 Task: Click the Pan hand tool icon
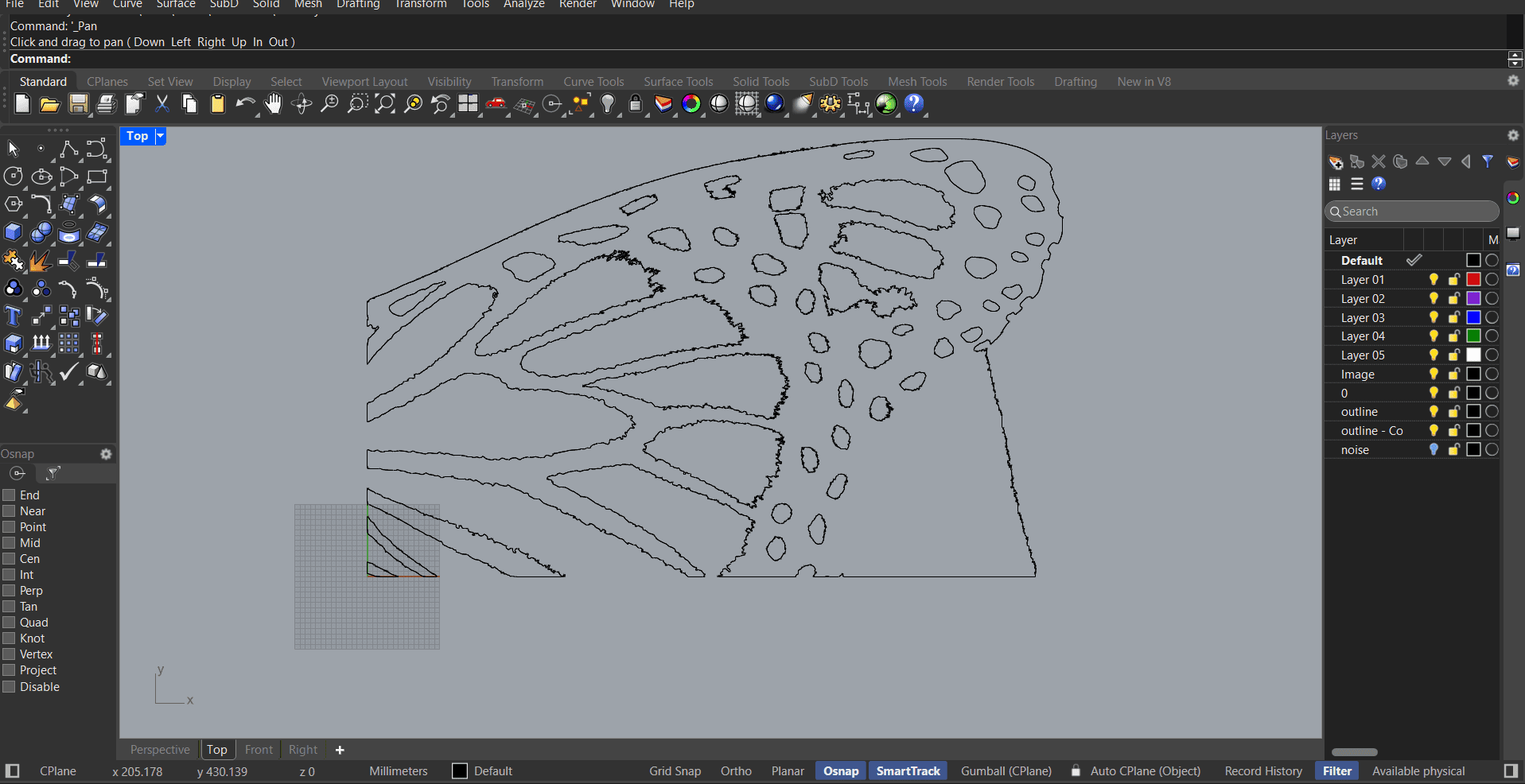[x=273, y=104]
